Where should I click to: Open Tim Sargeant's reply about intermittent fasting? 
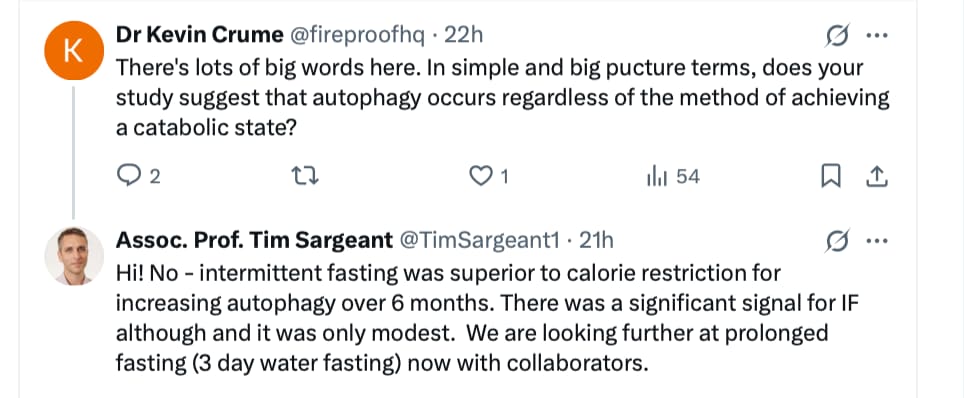pos(472,318)
